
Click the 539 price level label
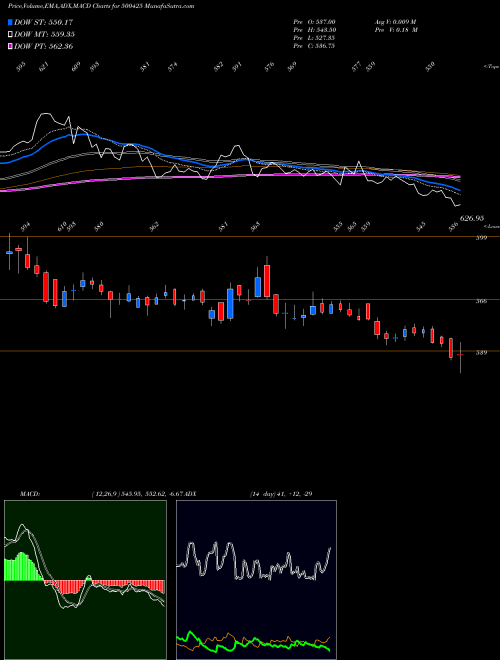(481, 353)
